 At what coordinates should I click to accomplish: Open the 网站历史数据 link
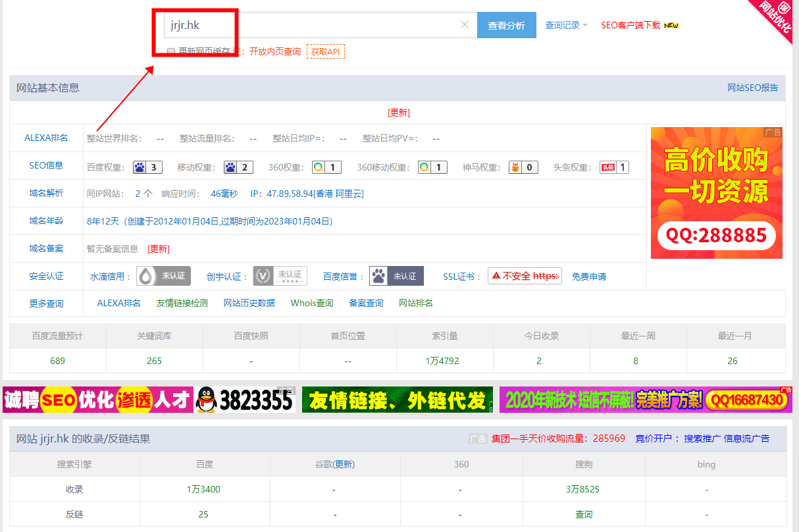[x=249, y=303]
